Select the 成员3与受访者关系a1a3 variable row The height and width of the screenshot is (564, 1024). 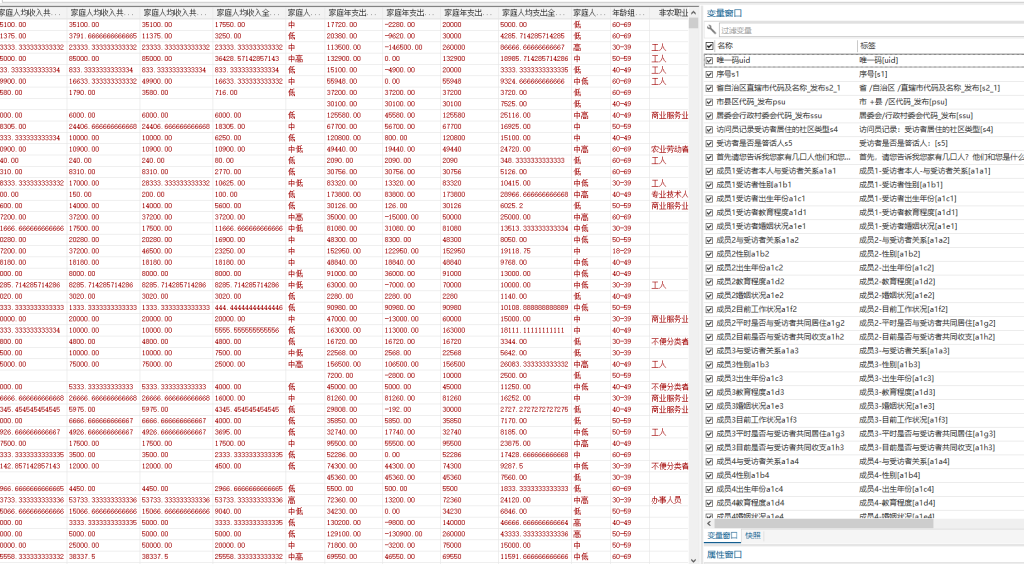865,351
